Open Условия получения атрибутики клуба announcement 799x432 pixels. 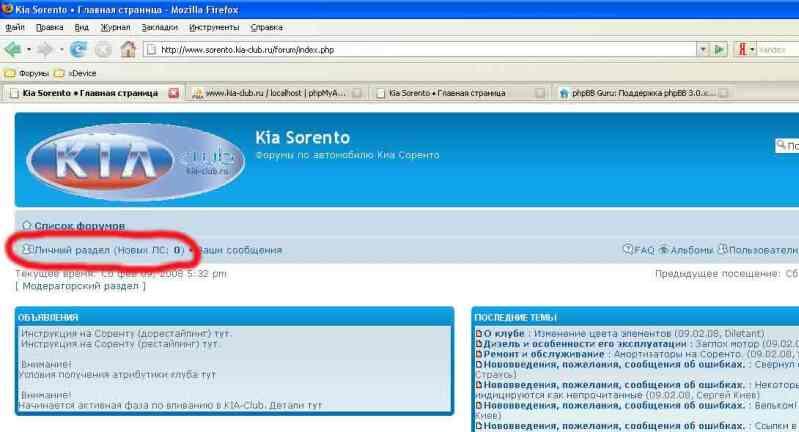pos(117,374)
